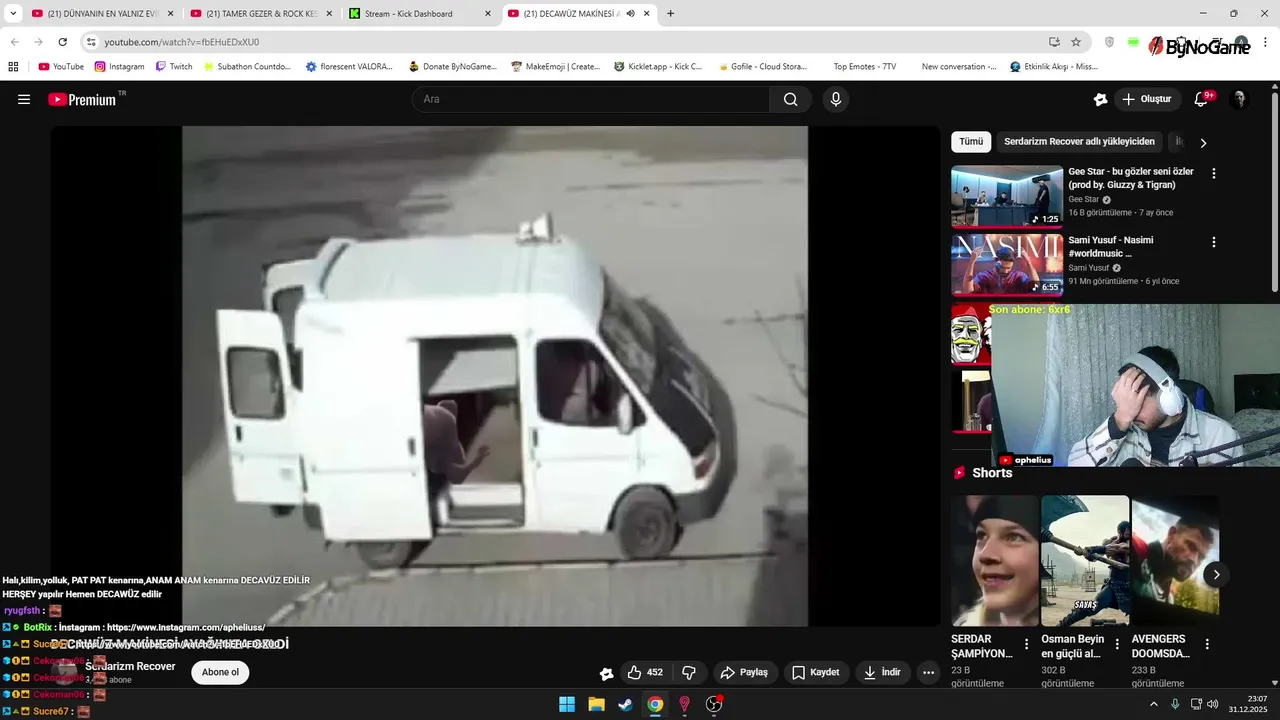Screen dimensions: 1280x720
Task: Show hidden system tray icons
Action: click(x=1154, y=704)
